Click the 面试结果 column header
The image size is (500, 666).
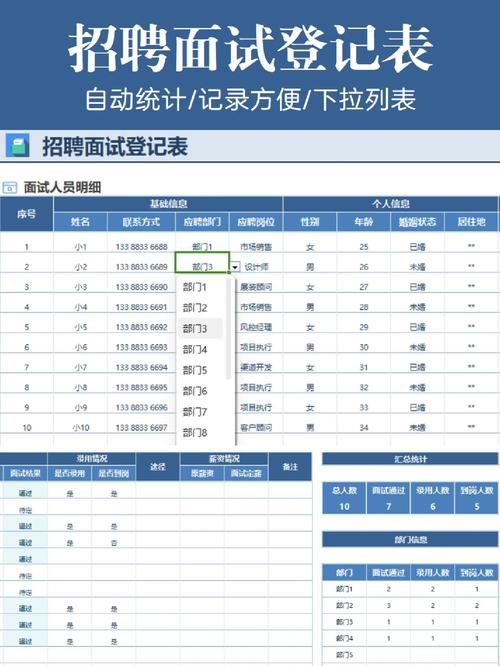25,474
